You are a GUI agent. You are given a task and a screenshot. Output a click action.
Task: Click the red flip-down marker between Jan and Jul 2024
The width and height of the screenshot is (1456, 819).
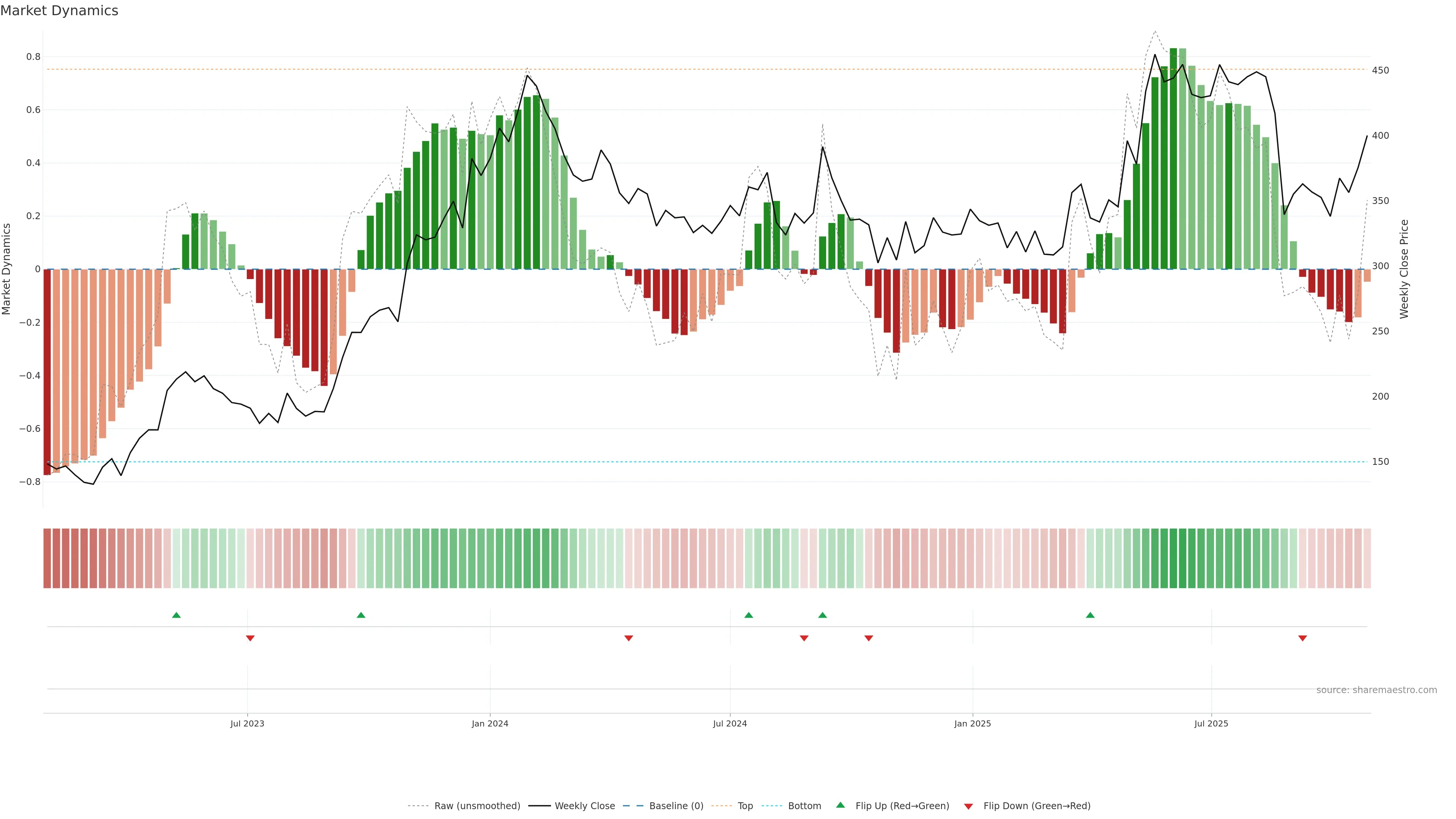[629, 638]
